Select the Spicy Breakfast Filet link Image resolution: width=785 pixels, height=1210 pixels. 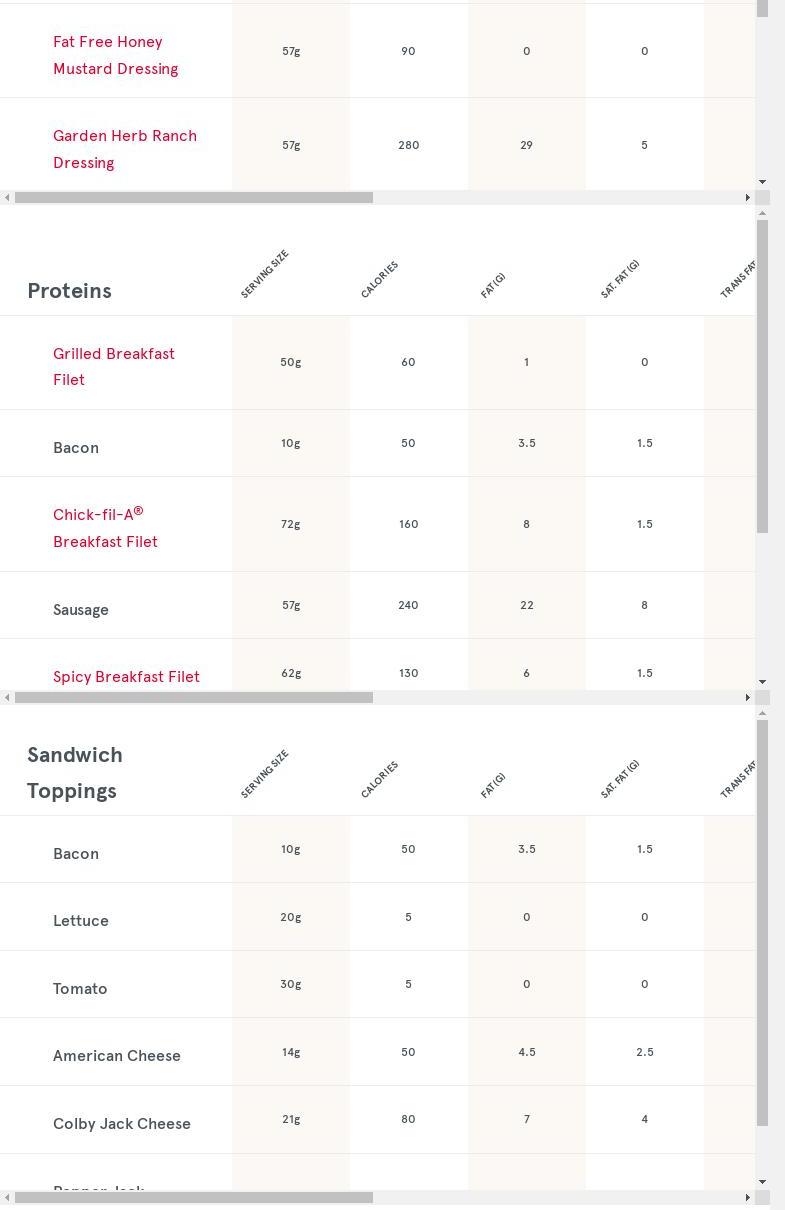(126, 677)
